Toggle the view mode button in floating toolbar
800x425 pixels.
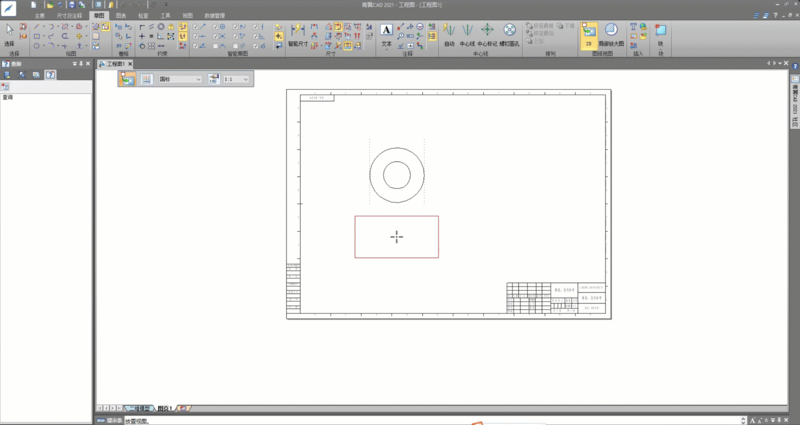127,79
